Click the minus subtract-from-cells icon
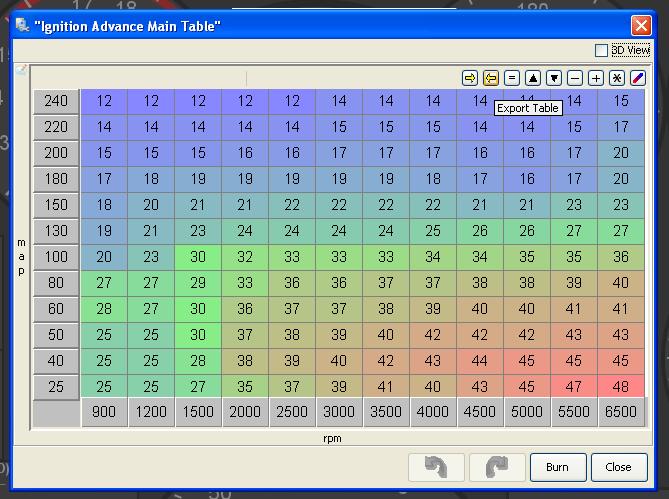This screenshot has width=669, height=499. coord(575,78)
